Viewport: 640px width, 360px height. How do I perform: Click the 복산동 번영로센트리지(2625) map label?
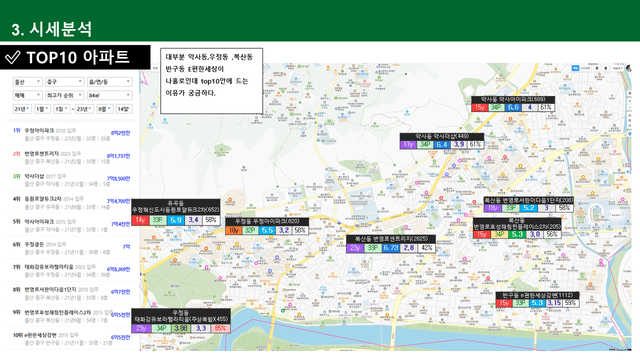point(391,238)
